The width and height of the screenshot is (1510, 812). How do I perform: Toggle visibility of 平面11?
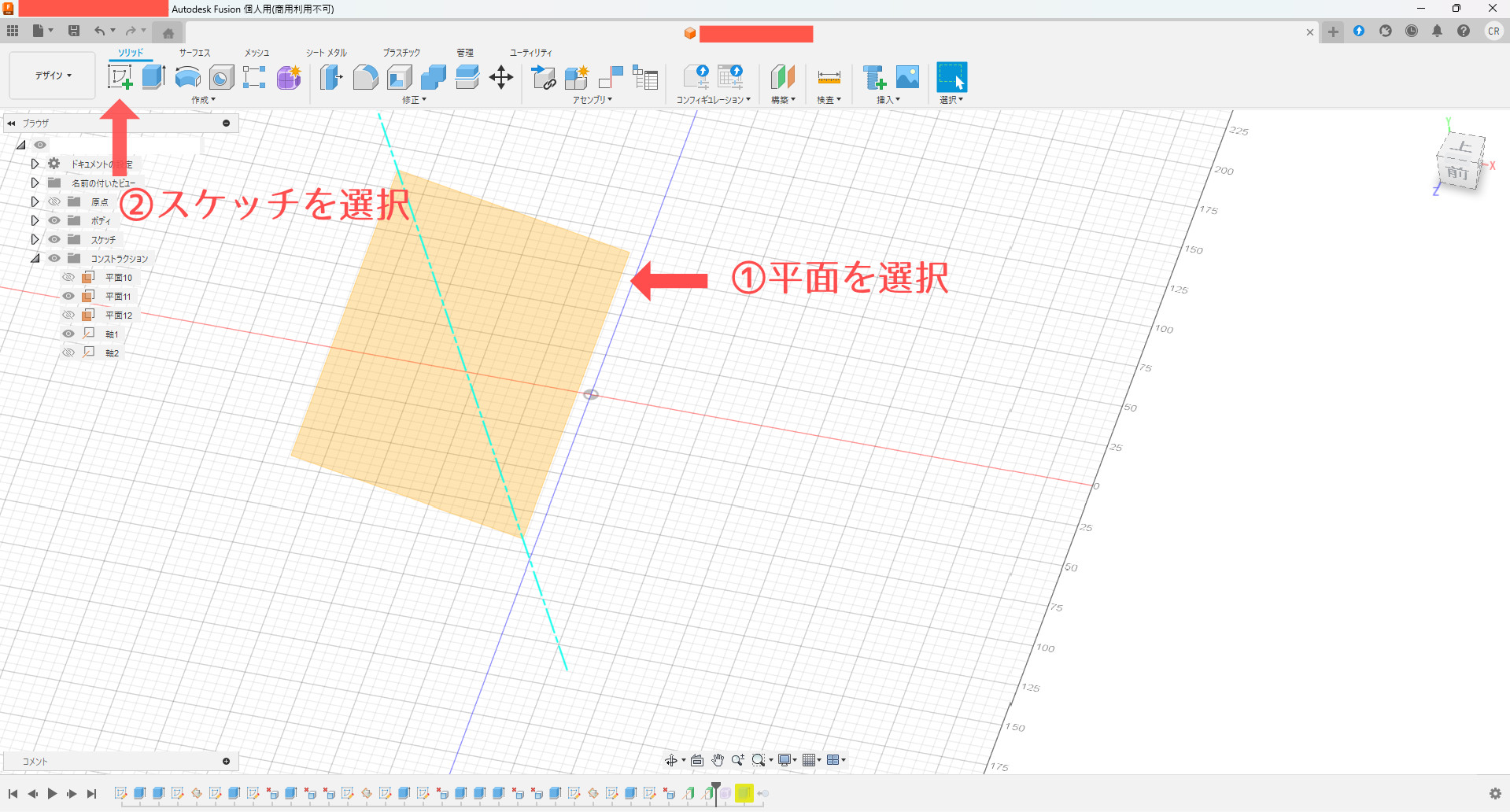68,297
